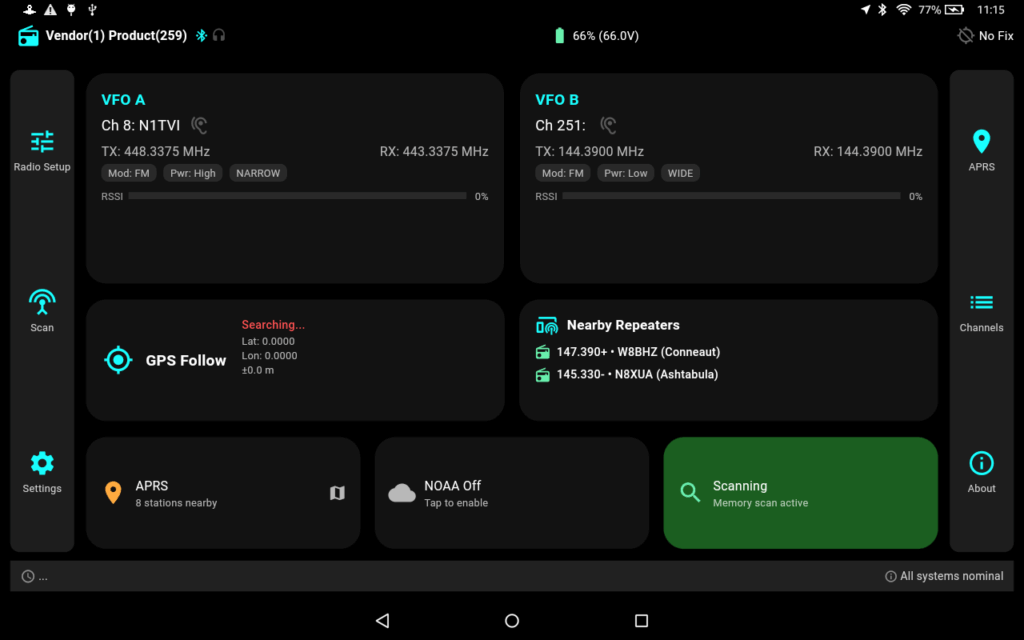Viewport: 1024px width, 640px height.
Task: Click All systems nominal status text
Action: 952,576
